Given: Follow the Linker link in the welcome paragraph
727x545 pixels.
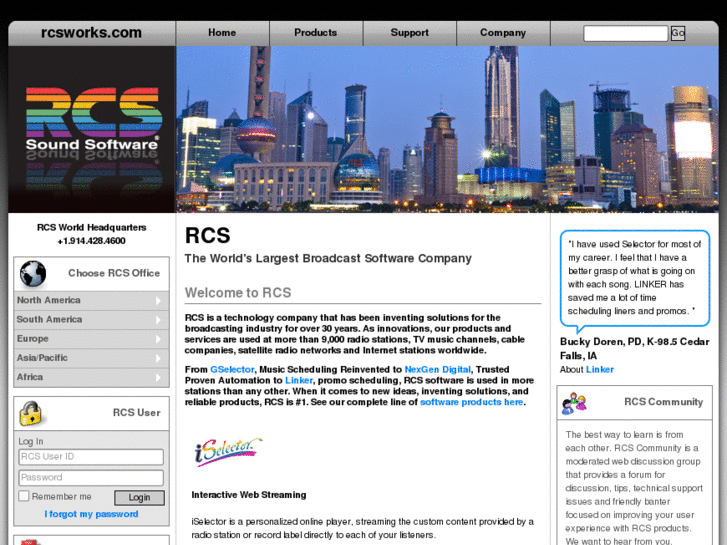Looking at the screenshot, I should (x=299, y=380).
